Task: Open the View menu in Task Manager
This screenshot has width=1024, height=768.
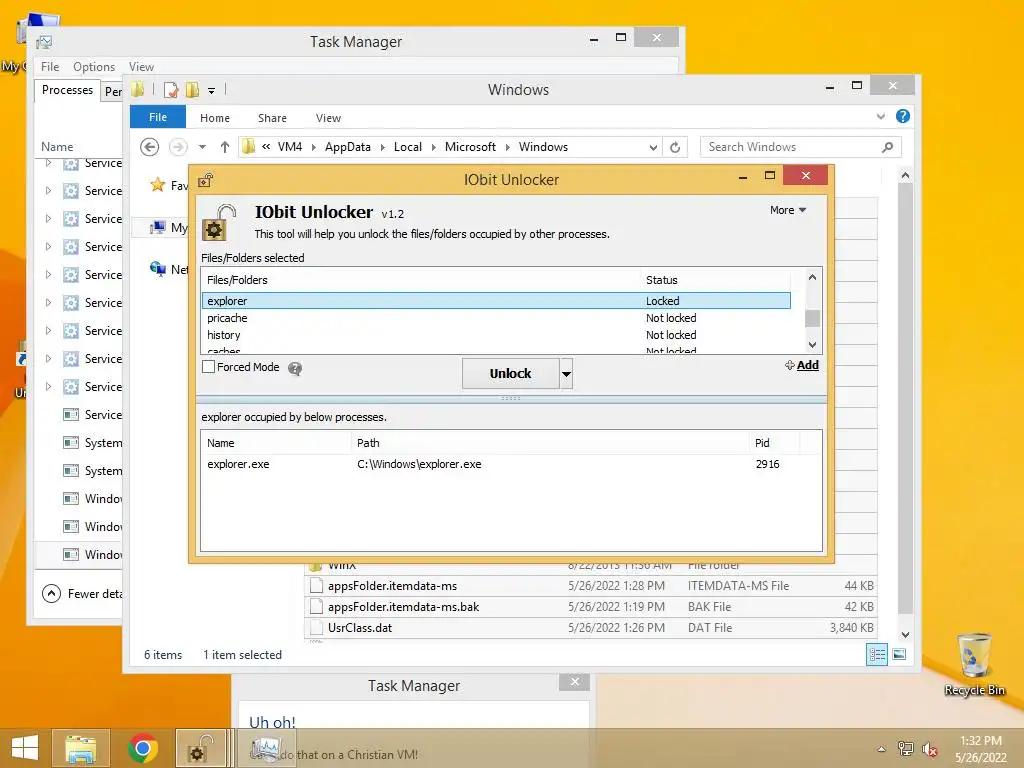Action: click(x=141, y=67)
